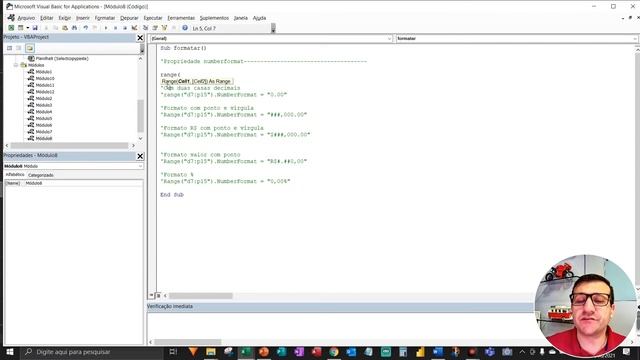Click the Save toolbar icon
Image resolution: width=640 pixels, height=360 pixels.
35,28
